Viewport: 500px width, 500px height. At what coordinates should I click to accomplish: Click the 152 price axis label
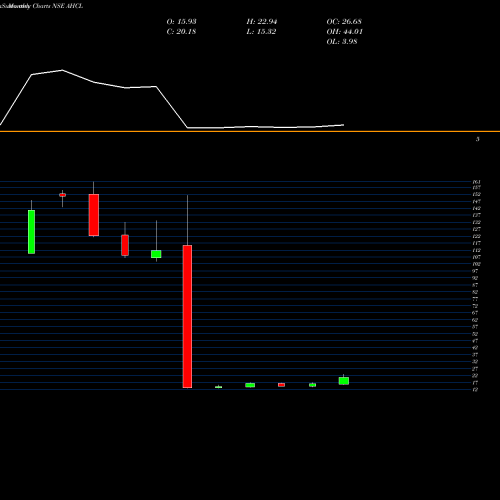point(476,194)
